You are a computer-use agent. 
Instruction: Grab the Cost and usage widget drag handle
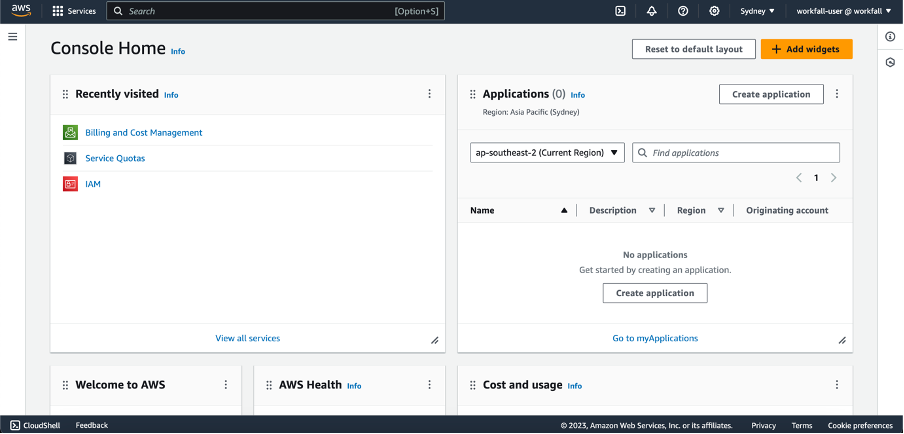pyautogui.click(x=473, y=385)
